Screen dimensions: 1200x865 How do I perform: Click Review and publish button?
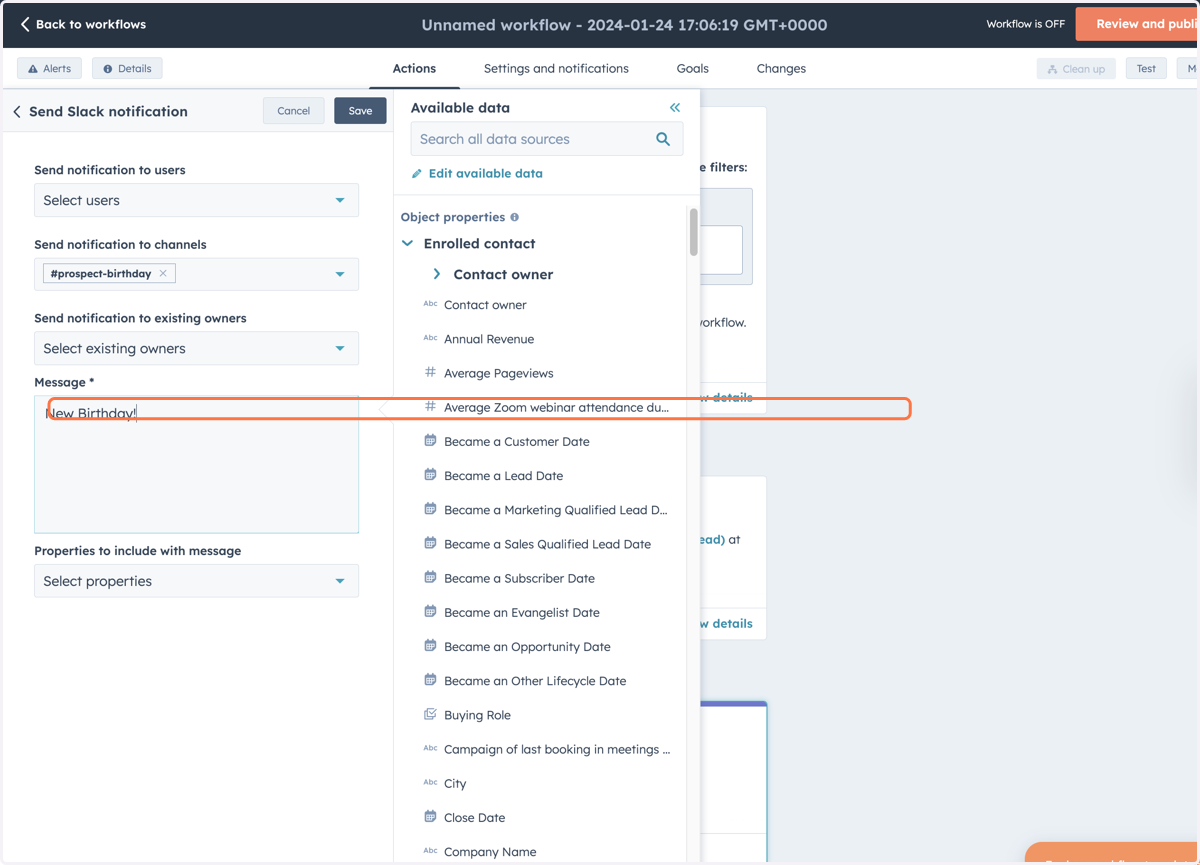pyautogui.click(x=1138, y=24)
